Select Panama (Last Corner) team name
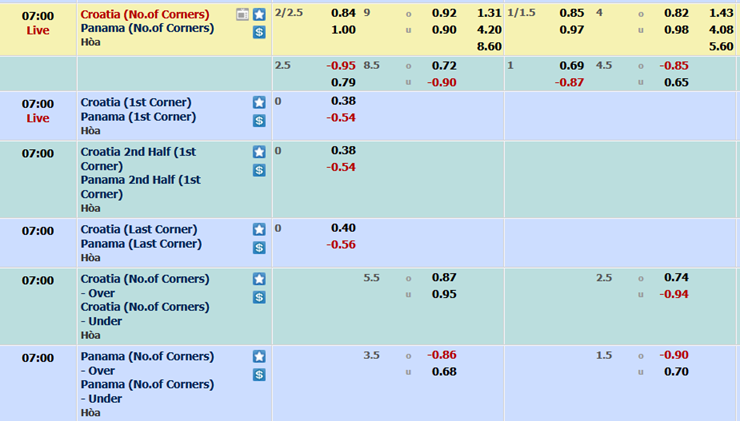The width and height of the screenshot is (740, 421). [141, 244]
